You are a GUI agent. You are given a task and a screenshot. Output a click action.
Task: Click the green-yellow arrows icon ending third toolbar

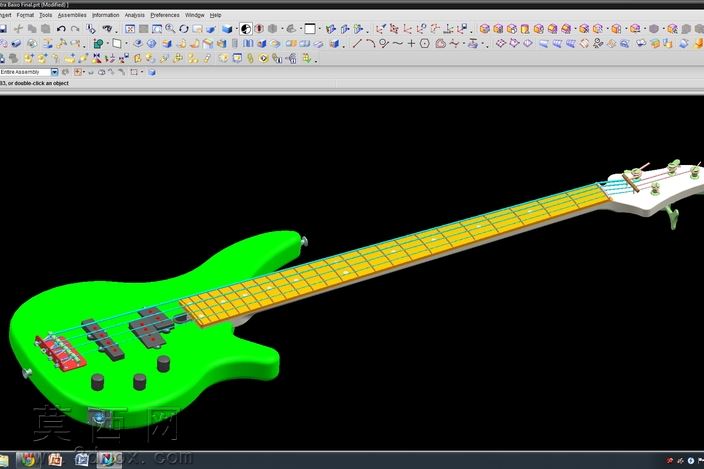coord(307,58)
